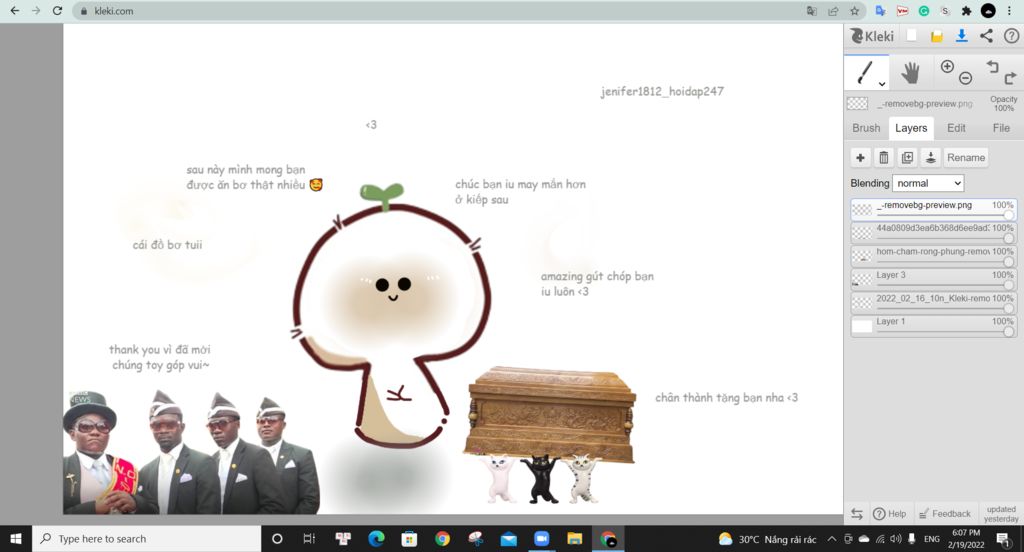Switch to the File tab
Screen dimensions: 1024x552
[1001, 128]
